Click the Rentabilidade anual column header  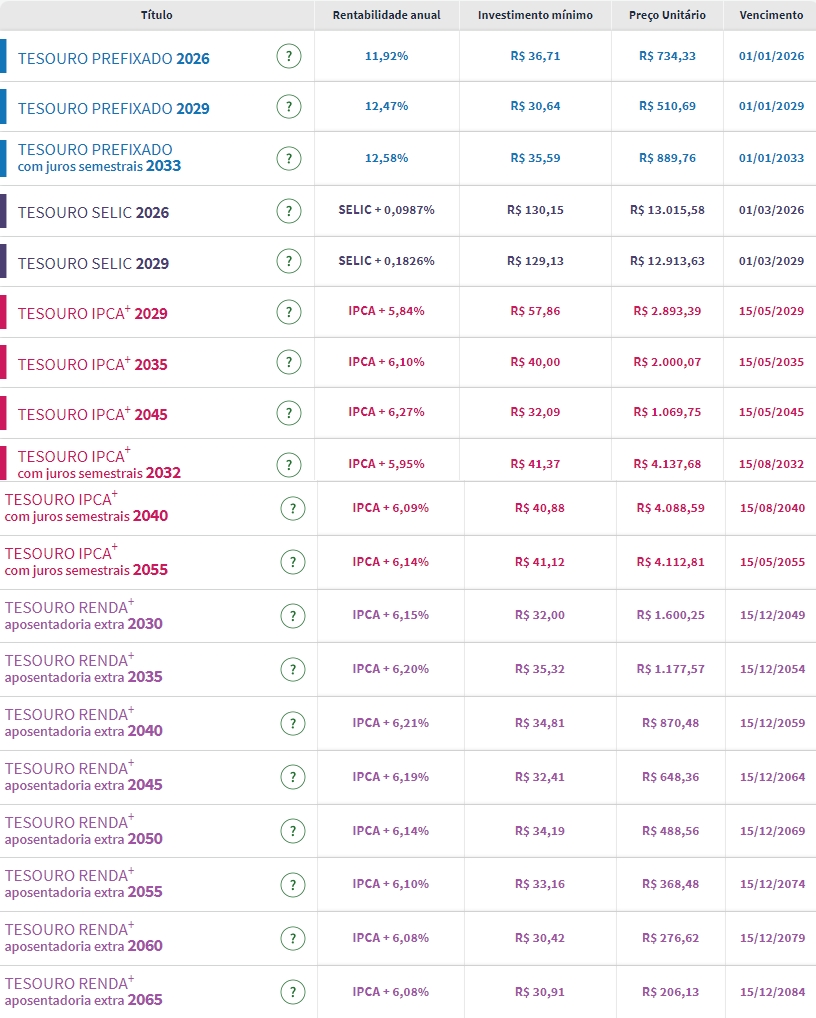pos(386,15)
